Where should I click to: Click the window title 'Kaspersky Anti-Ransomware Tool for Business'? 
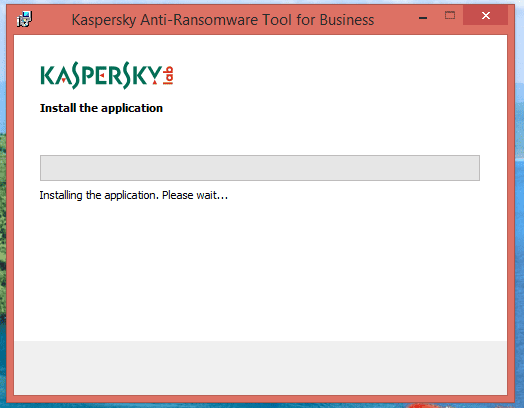pos(223,20)
